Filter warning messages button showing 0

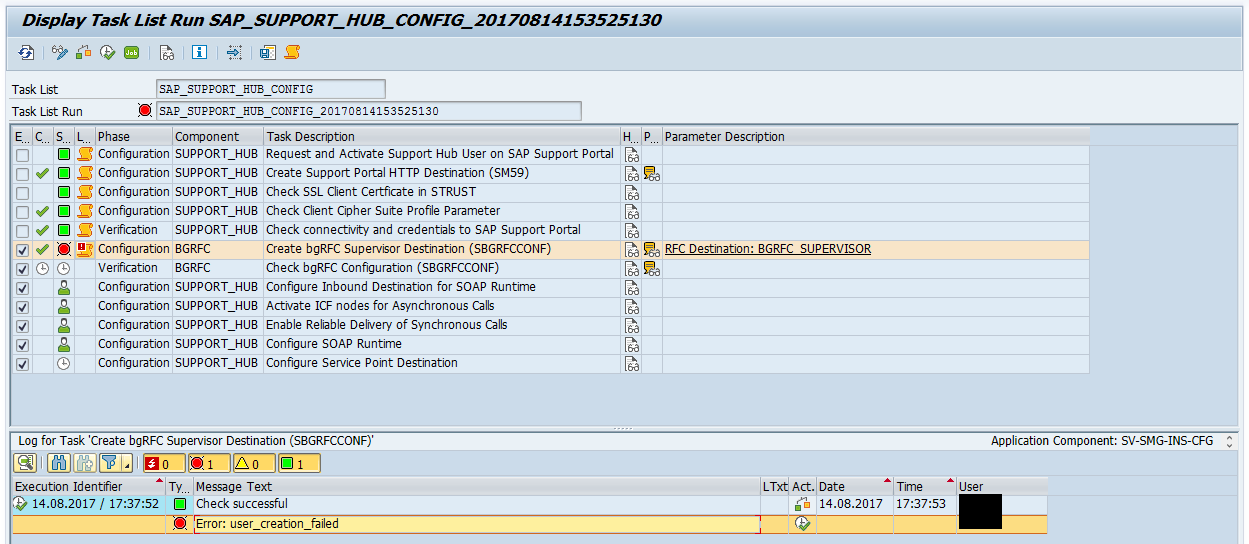click(254, 463)
